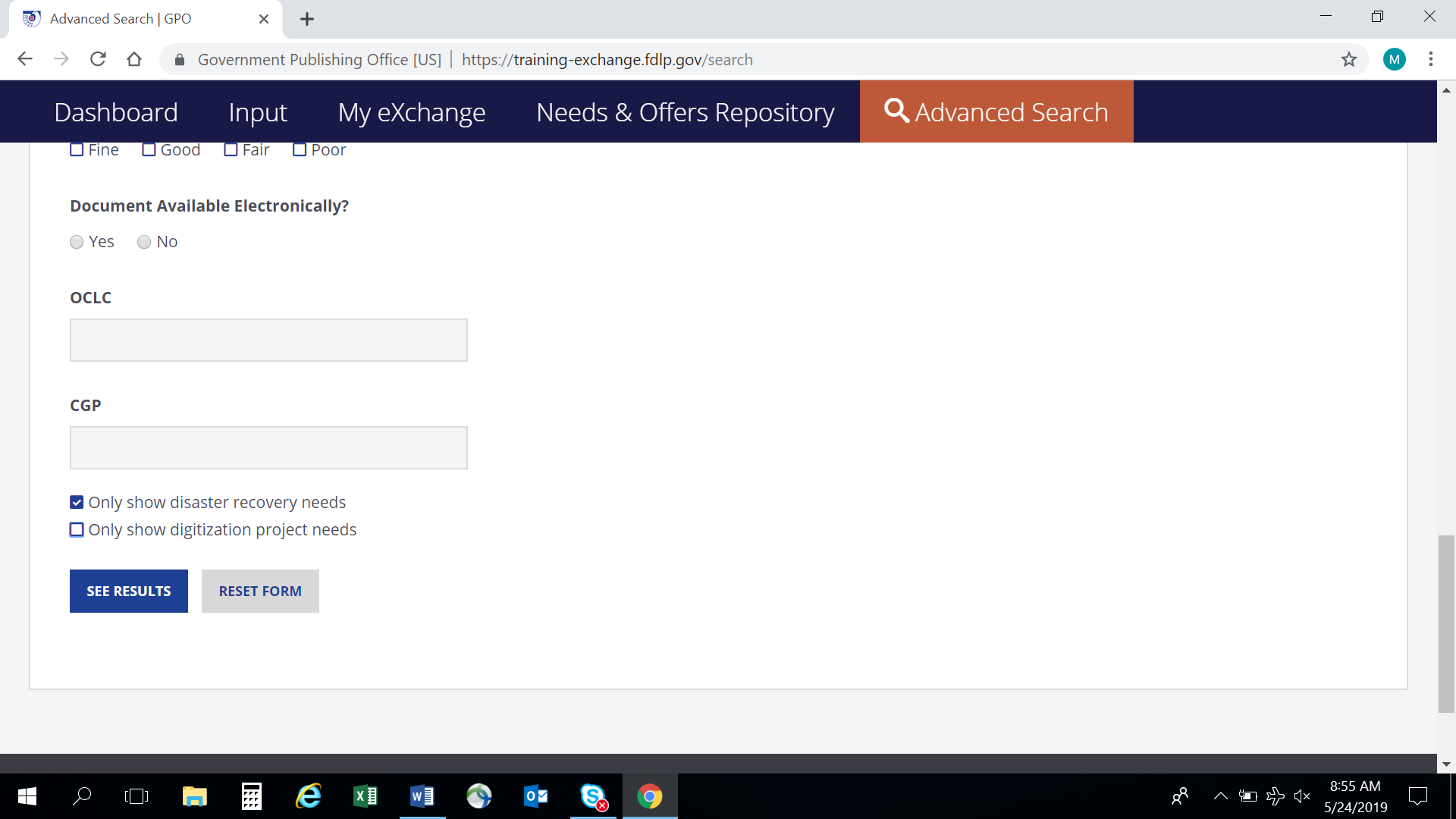Check Only show digitization project needs
This screenshot has height=819, width=1456.
click(x=77, y=529)
